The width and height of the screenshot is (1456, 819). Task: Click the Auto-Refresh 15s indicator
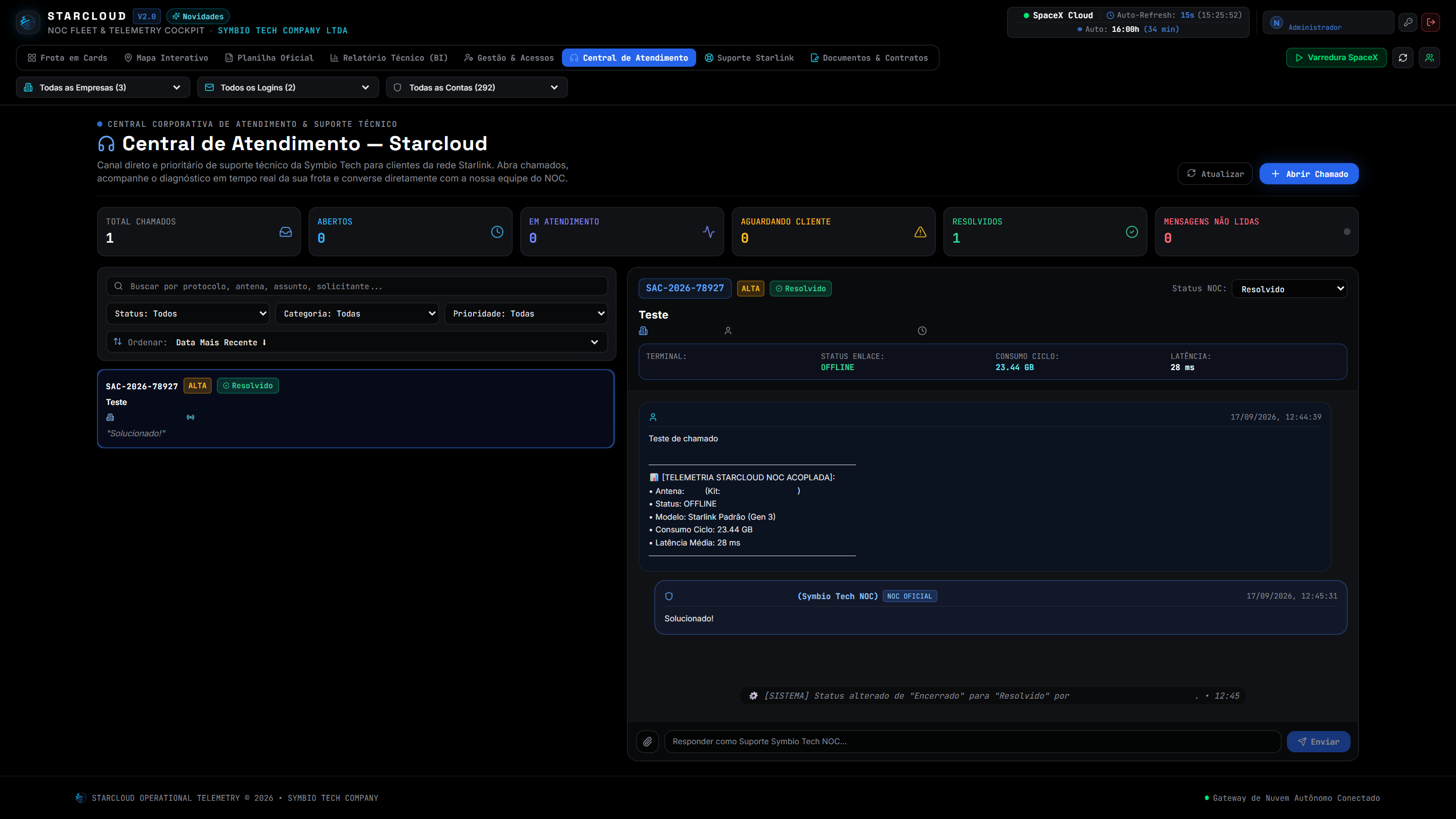[x=1174, y=15]
